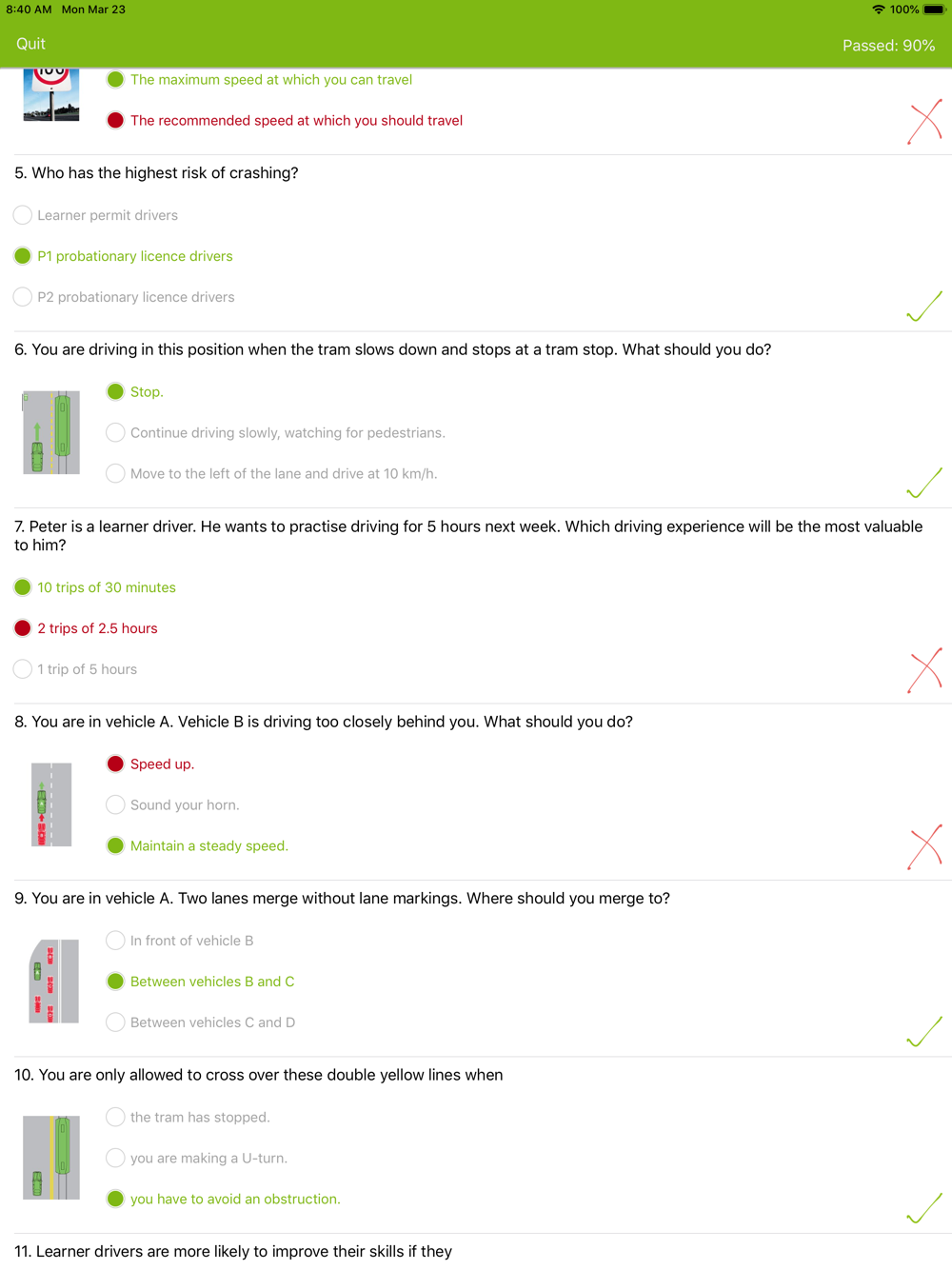Tap the Quit button
952x1270 pixels.
coord(30,44)
